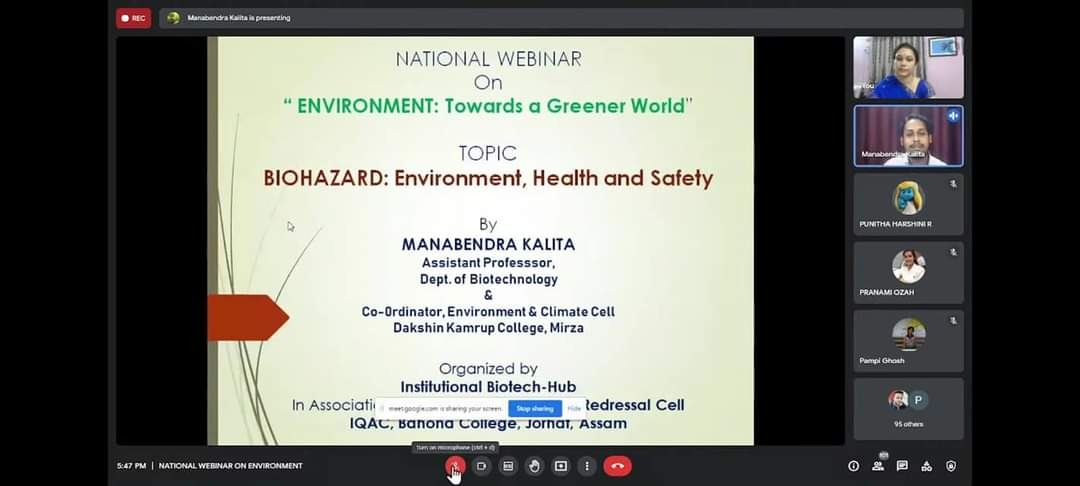The image size is (1080, 486).
Task: Open the chat messages panel
Action: [x=902, y=466]
